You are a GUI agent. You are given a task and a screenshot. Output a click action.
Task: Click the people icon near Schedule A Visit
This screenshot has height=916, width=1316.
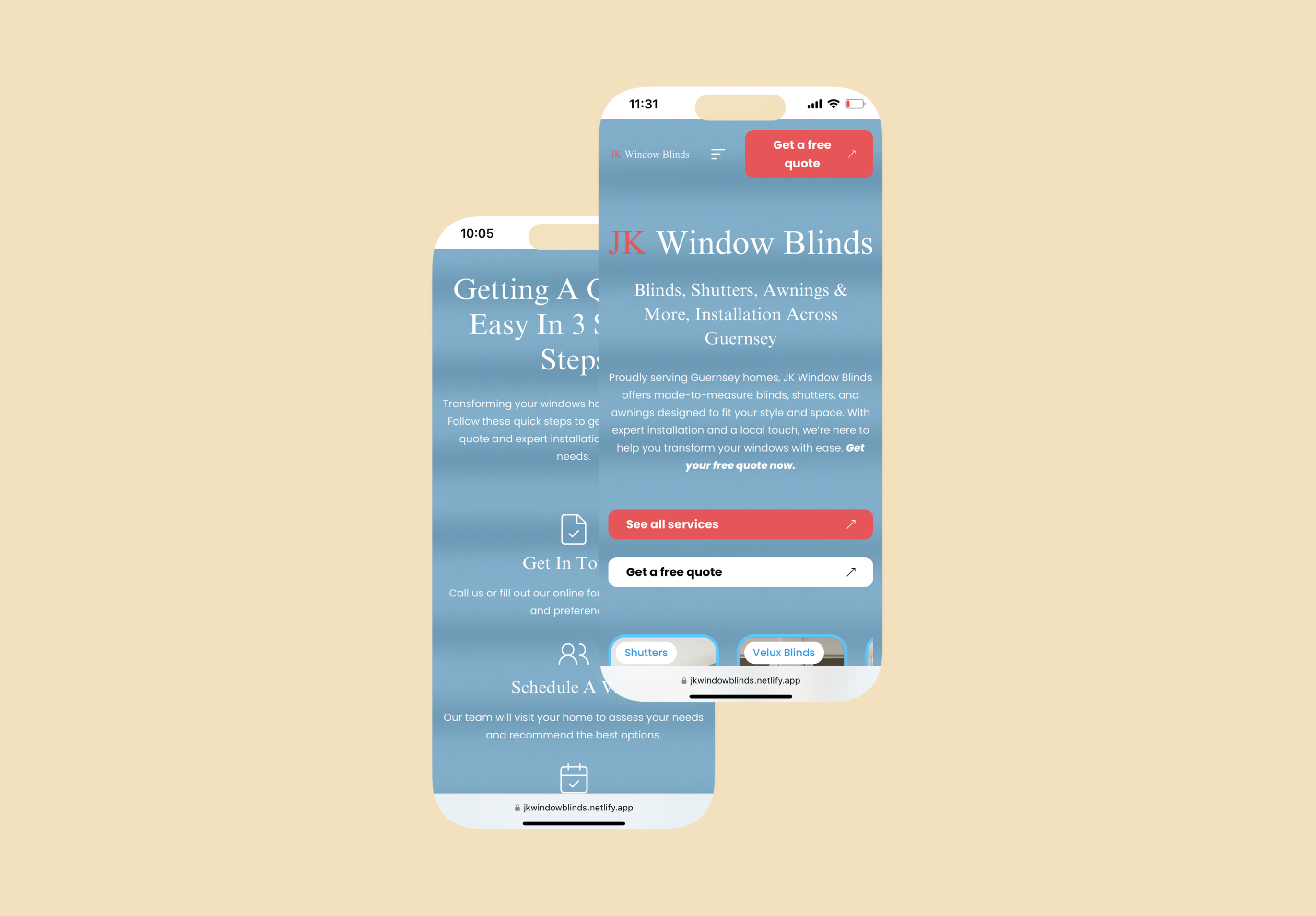[573, 650]
